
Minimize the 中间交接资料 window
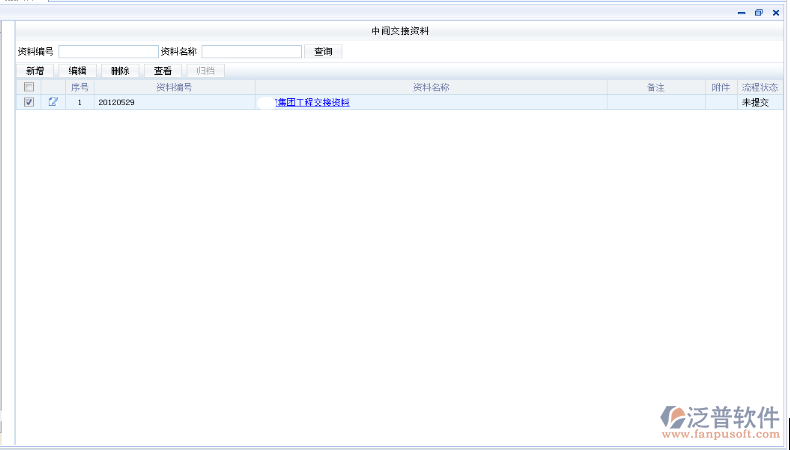click(x=741, y=13)
